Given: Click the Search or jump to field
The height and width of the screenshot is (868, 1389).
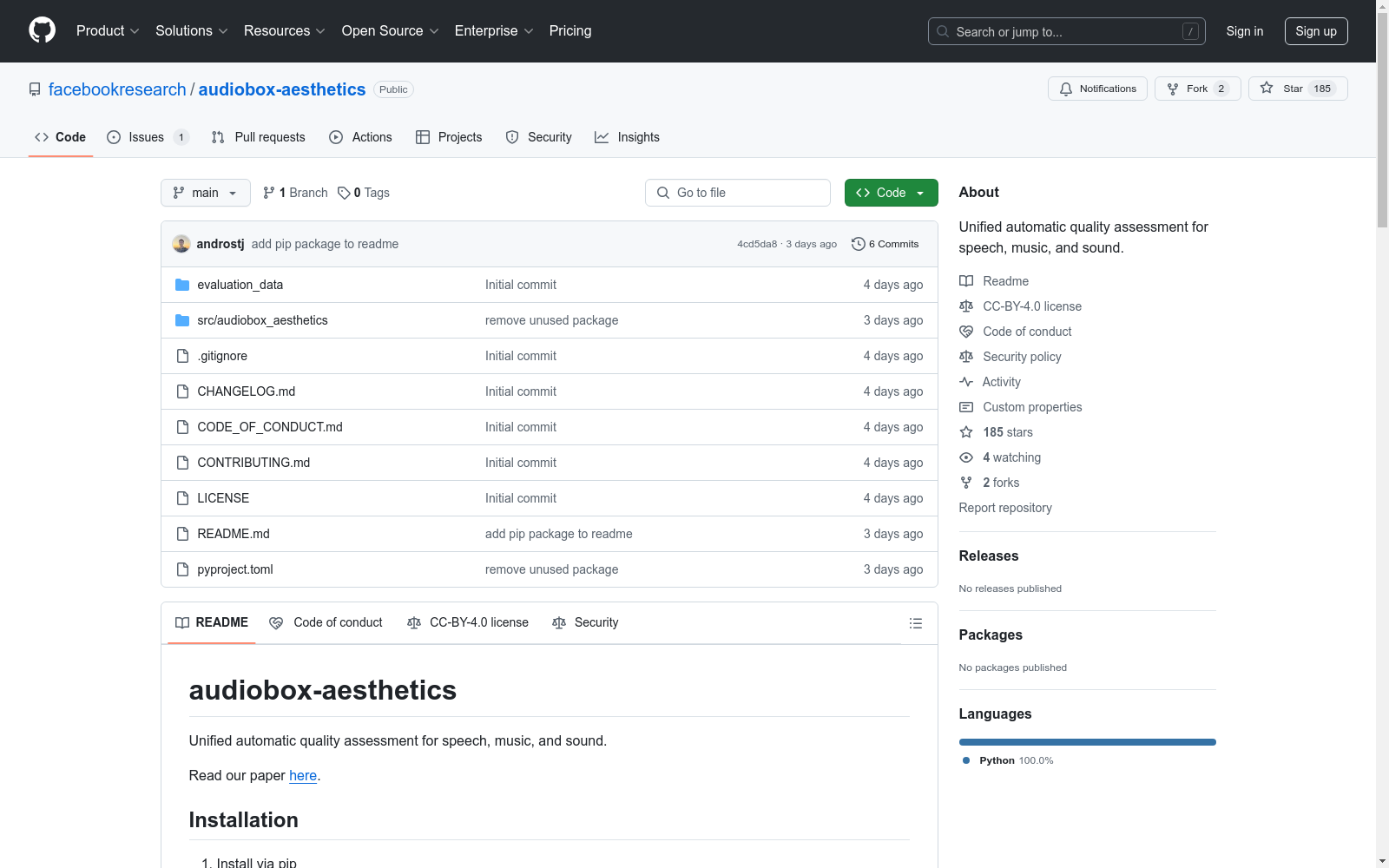Looking at the screenshot, I should tap(1067, 31).
